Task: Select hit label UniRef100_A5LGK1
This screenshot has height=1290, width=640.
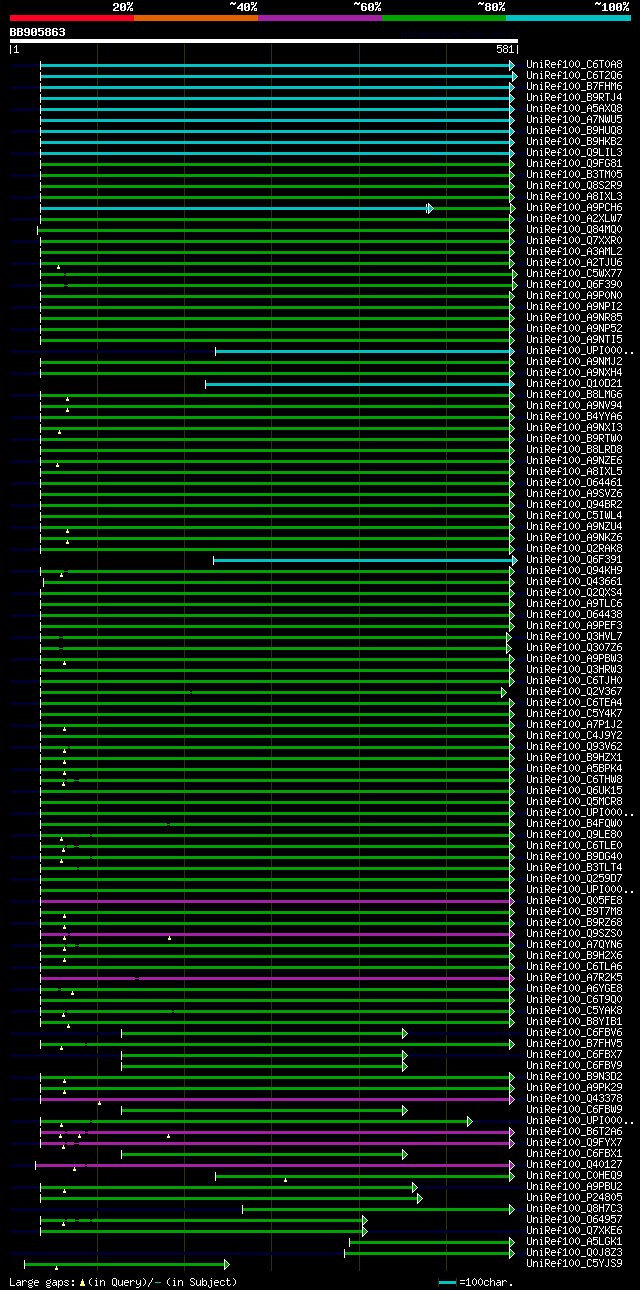Action: point(574,1241)
